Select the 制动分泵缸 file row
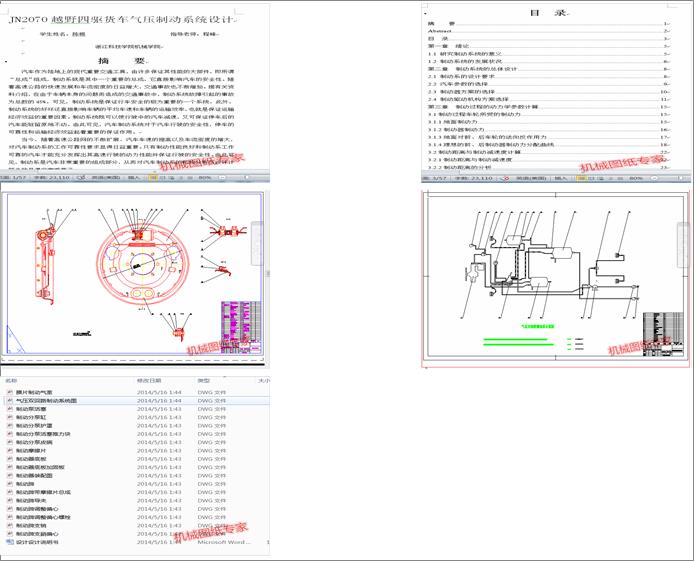Image resolution: width=694 pixels, height=561 pixels. click(136, 417)
